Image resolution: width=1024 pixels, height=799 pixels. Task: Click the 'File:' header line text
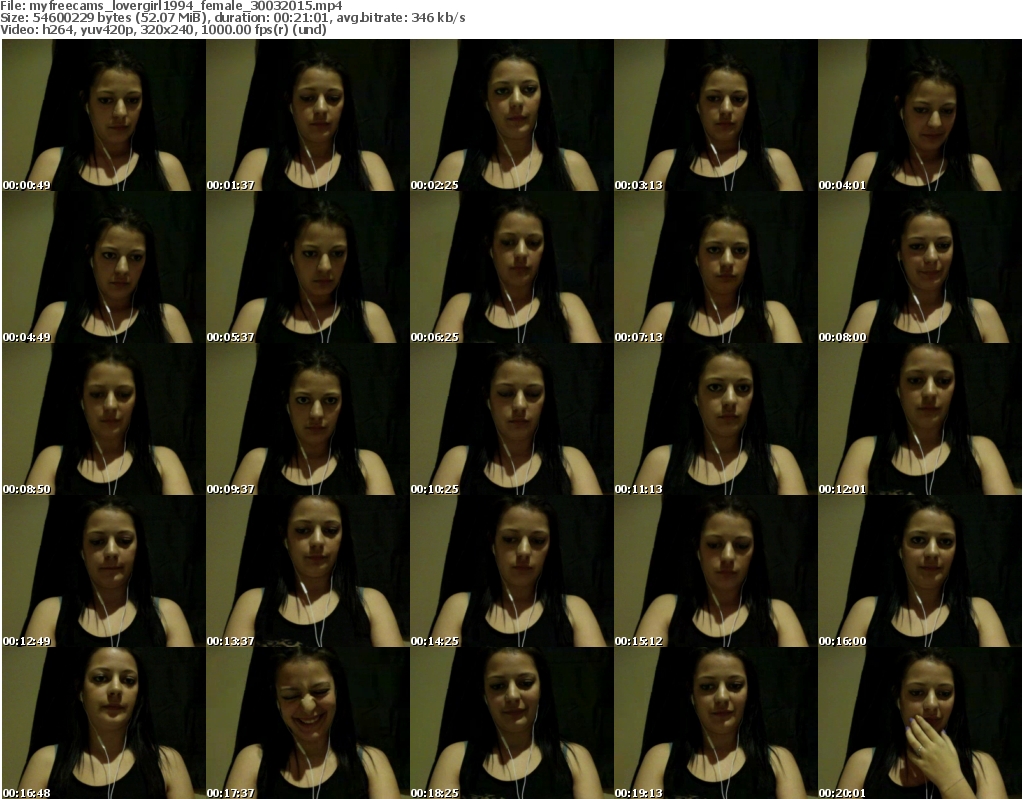(171, 6)
